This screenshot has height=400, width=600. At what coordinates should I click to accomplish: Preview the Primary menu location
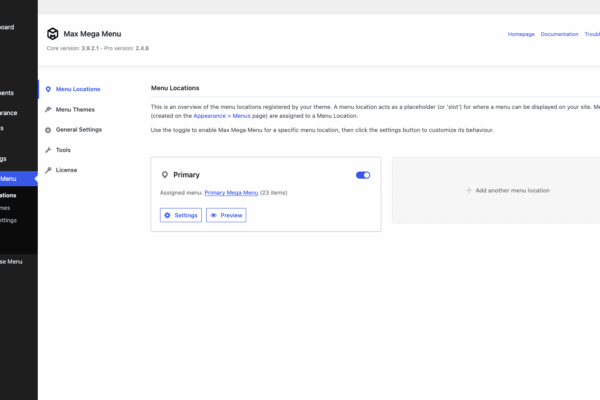[x=226, y=215]
